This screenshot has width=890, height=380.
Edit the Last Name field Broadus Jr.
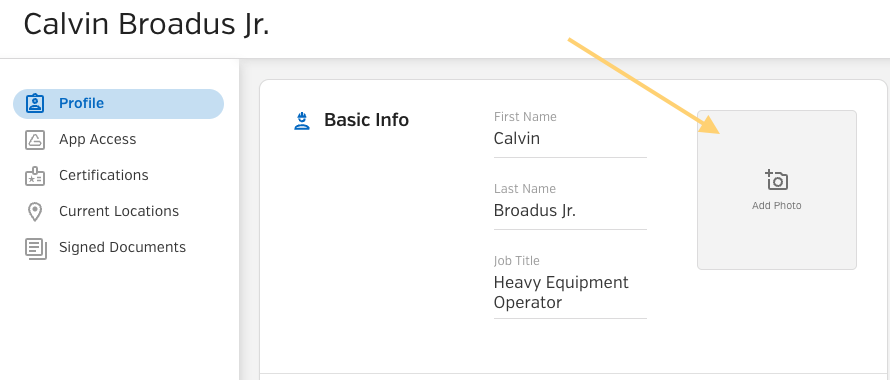point(570,211)
